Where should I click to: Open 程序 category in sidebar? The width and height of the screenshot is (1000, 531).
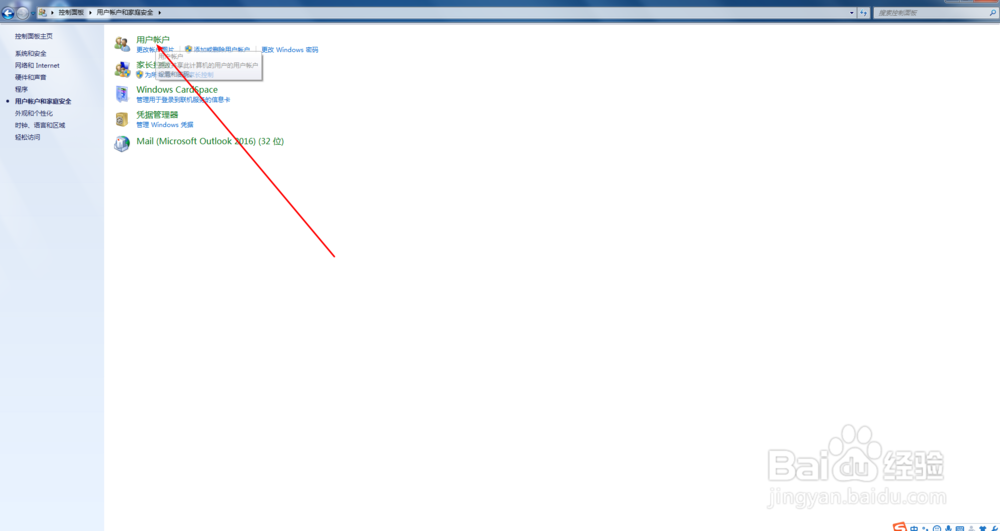coord(21,89)
